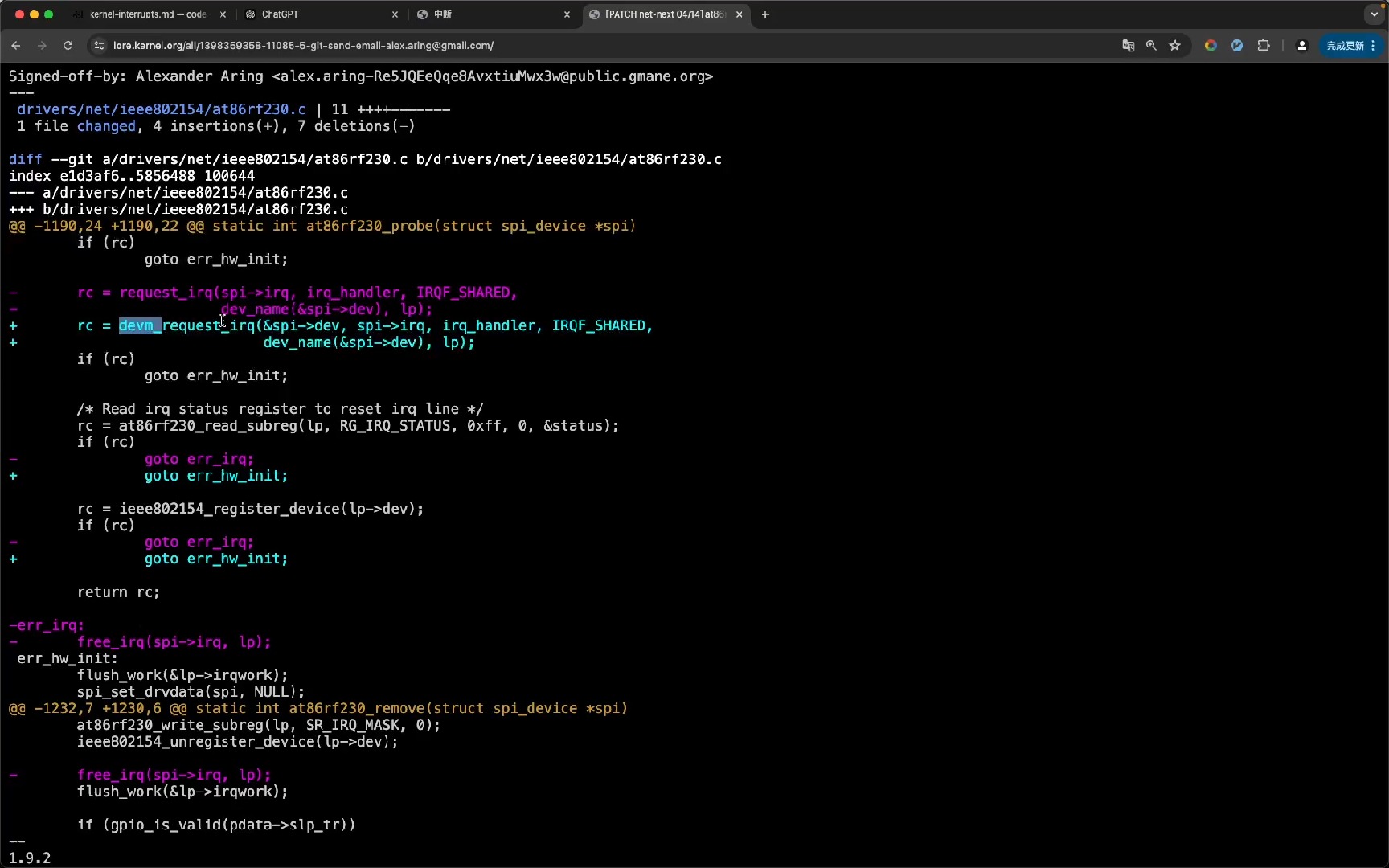Close the 中断 tab

tap(567, 14)
